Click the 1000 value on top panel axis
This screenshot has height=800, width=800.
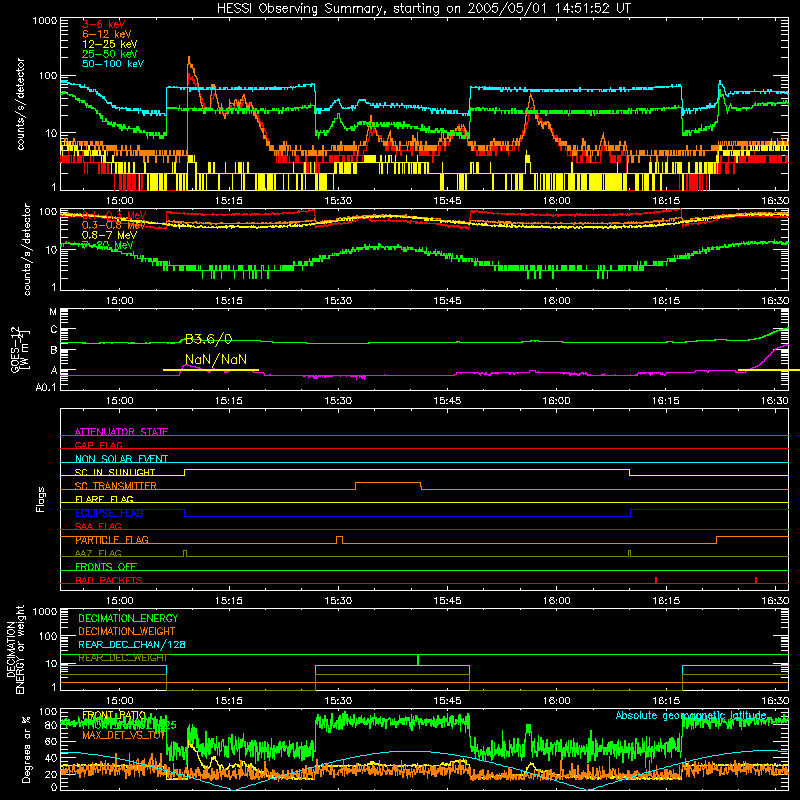pos(45,21)
